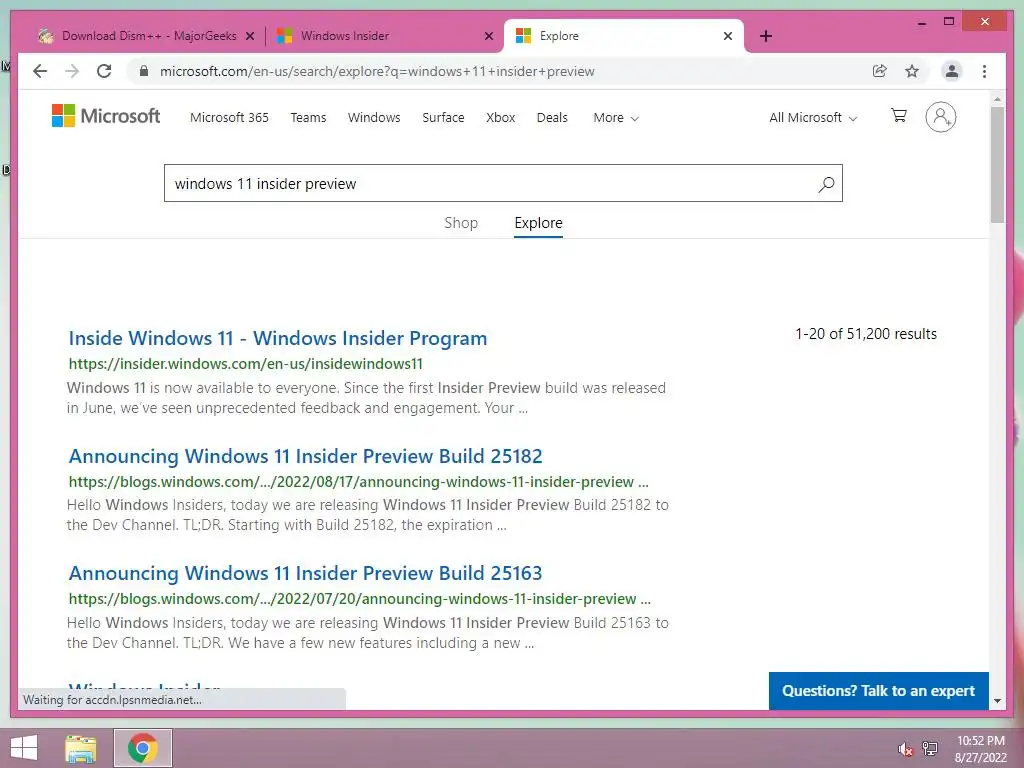Screen dimensions: 1024x768
Task: Switch to the Download Dism++ - MajorGeeks tab
Action: (x=149, y=36)
